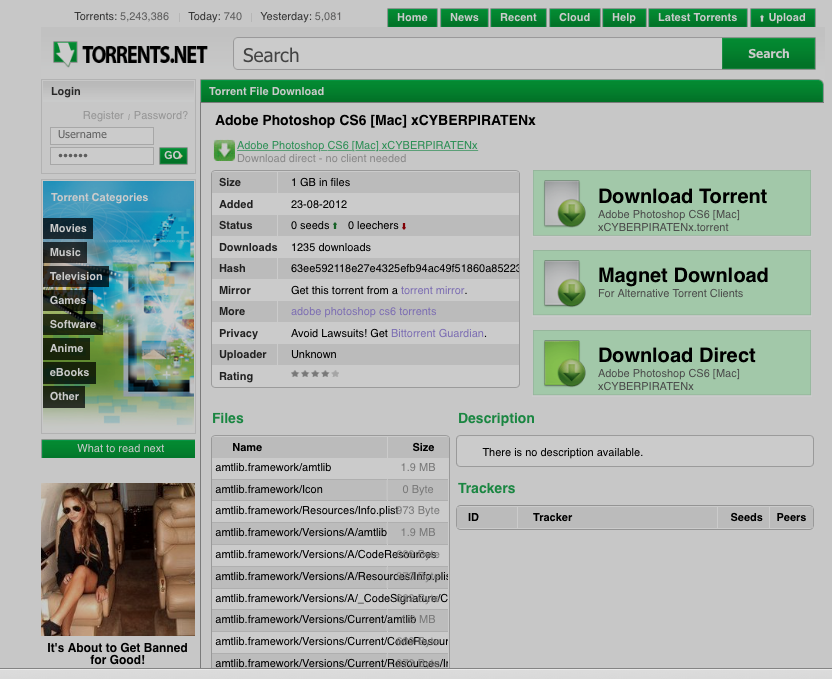832x679 pixels.
Task: Click the Magnet Download file icon
Action: [x=565, y=283]
